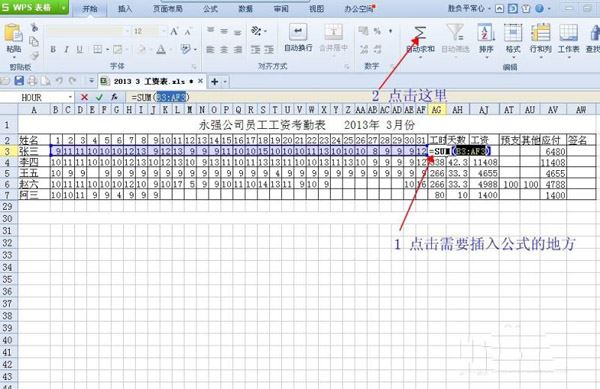Click the Format cells icon
The height and width of the screenshot is (389, 600).
point(513,33)
